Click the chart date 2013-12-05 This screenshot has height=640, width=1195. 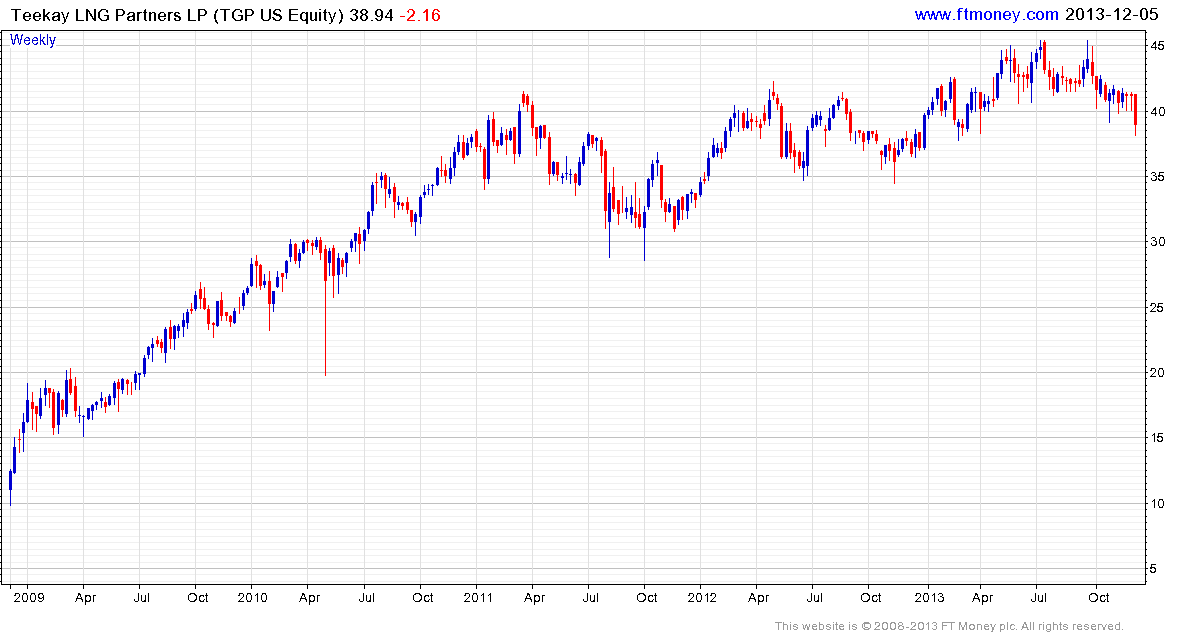click(1111, 14)
